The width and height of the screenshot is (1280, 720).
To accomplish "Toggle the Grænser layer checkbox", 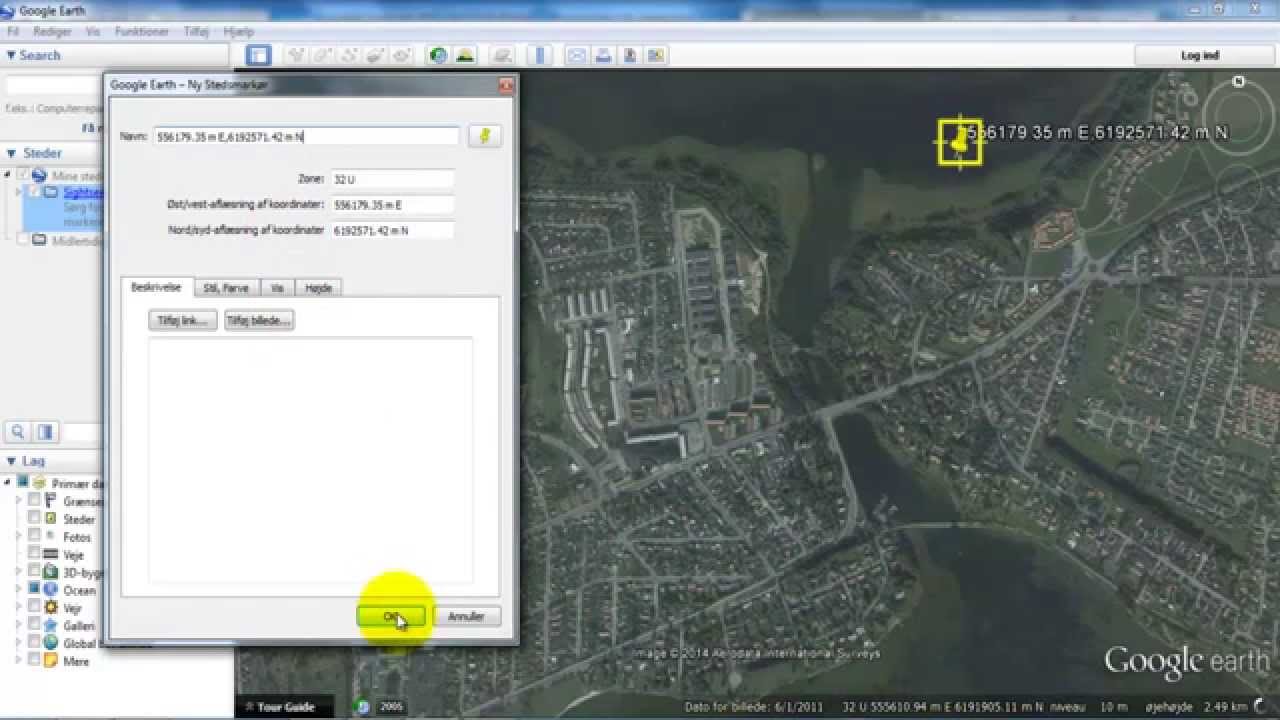I will [34, 501].
